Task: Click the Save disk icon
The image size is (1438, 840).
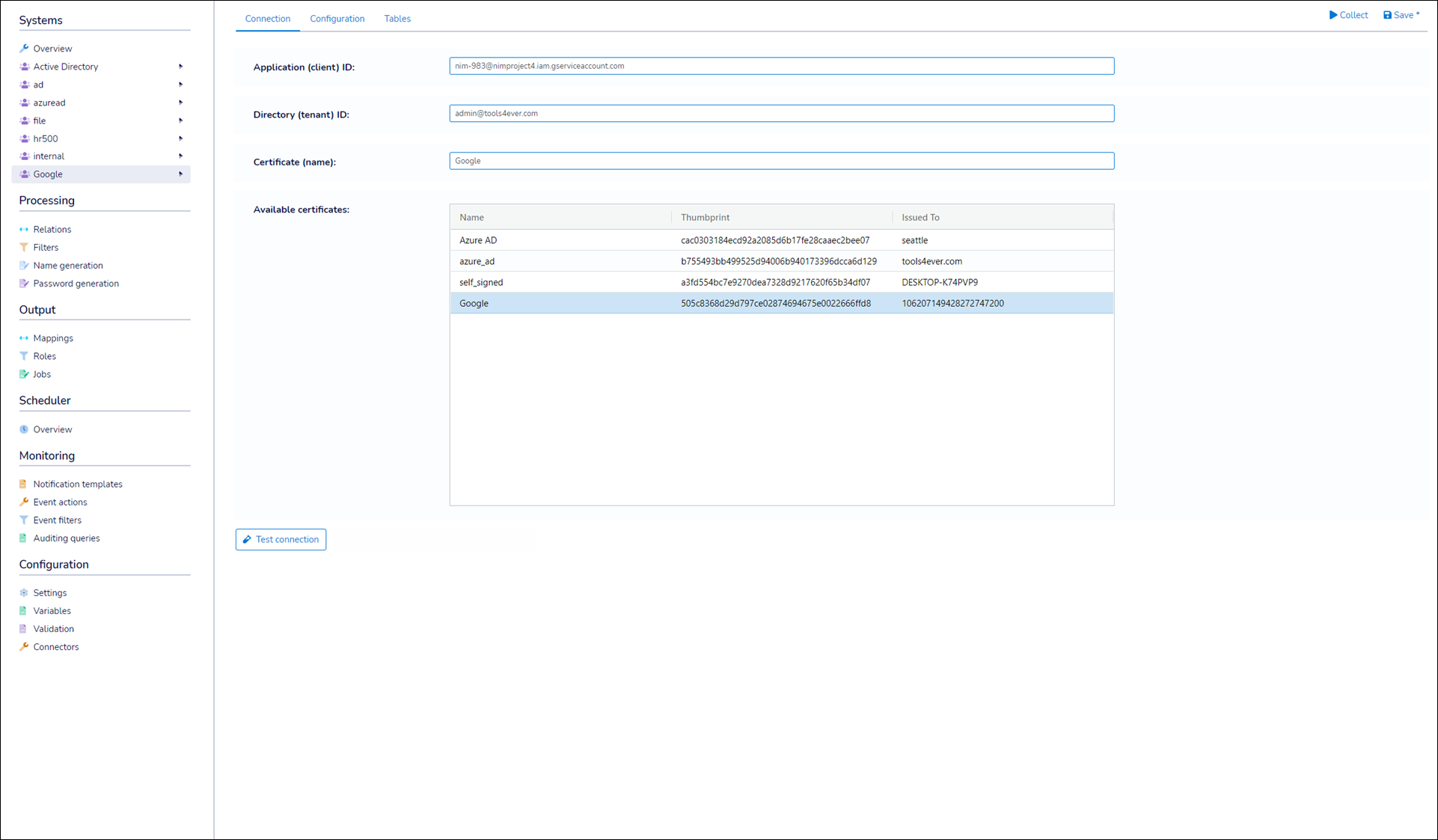Action: pos(1387,15)
